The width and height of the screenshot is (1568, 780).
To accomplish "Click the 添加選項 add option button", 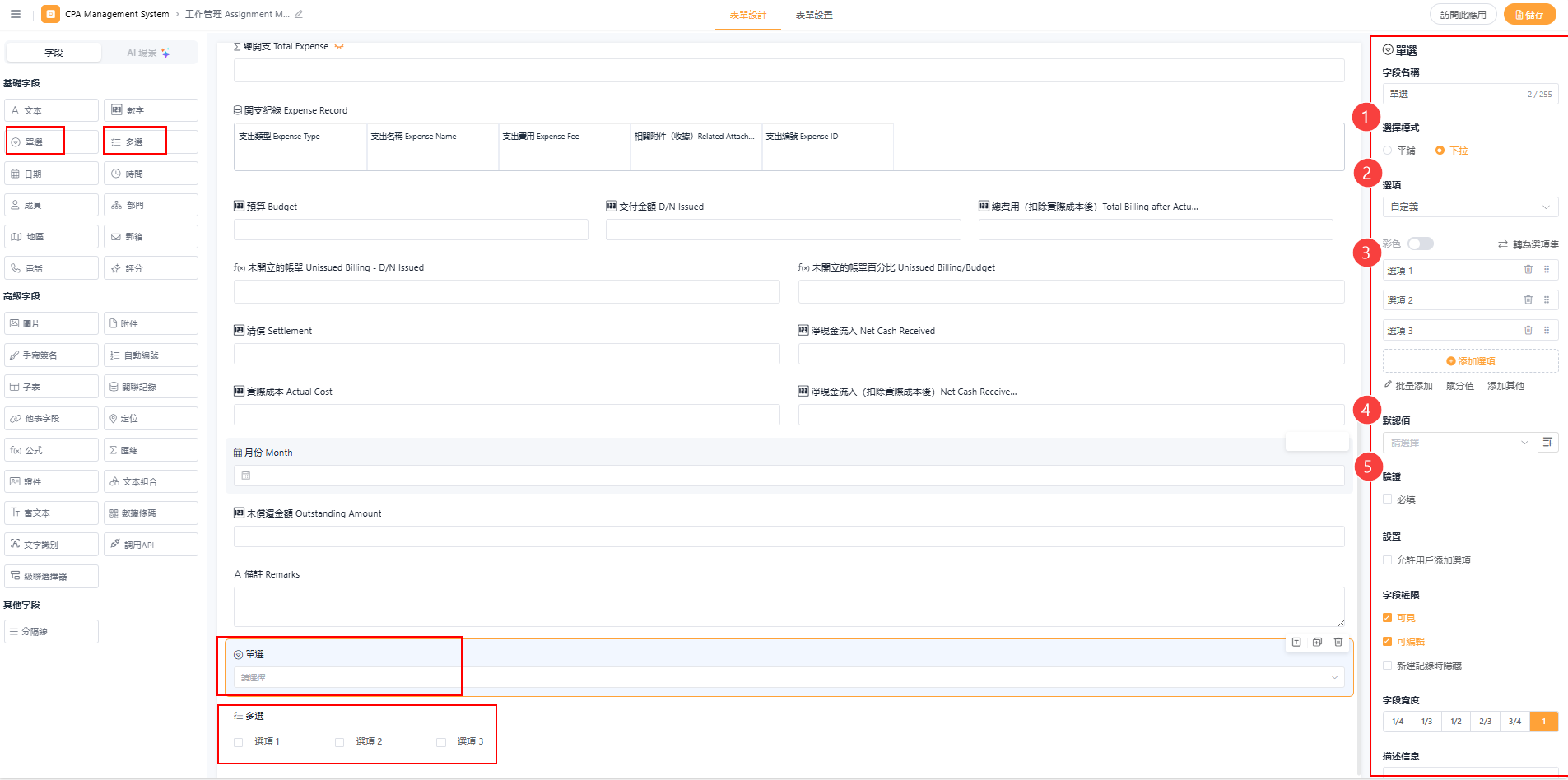I will click(1470, 361).
